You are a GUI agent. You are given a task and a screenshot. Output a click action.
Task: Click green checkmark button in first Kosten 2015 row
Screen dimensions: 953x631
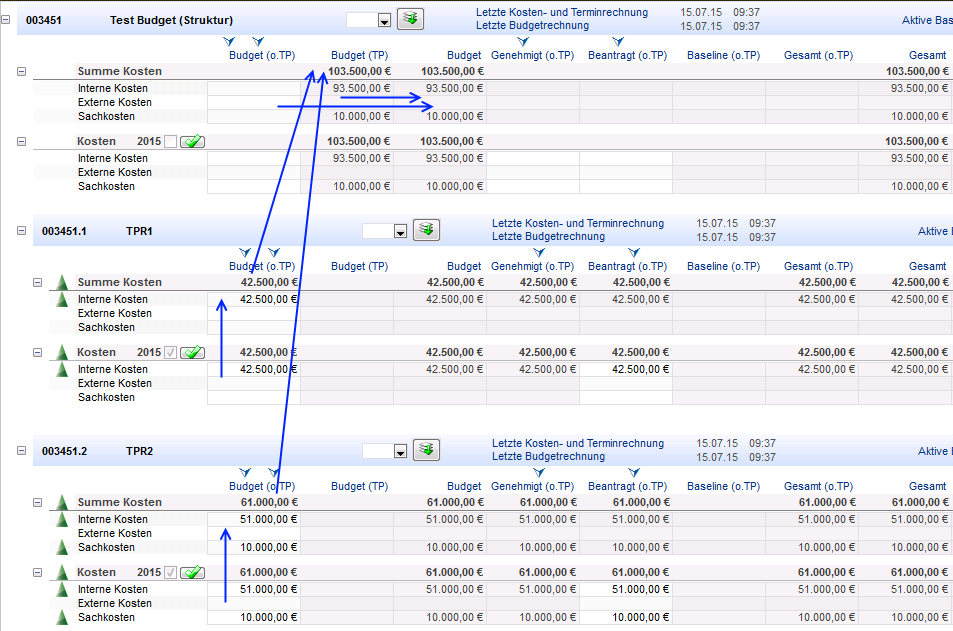[192, 142]
